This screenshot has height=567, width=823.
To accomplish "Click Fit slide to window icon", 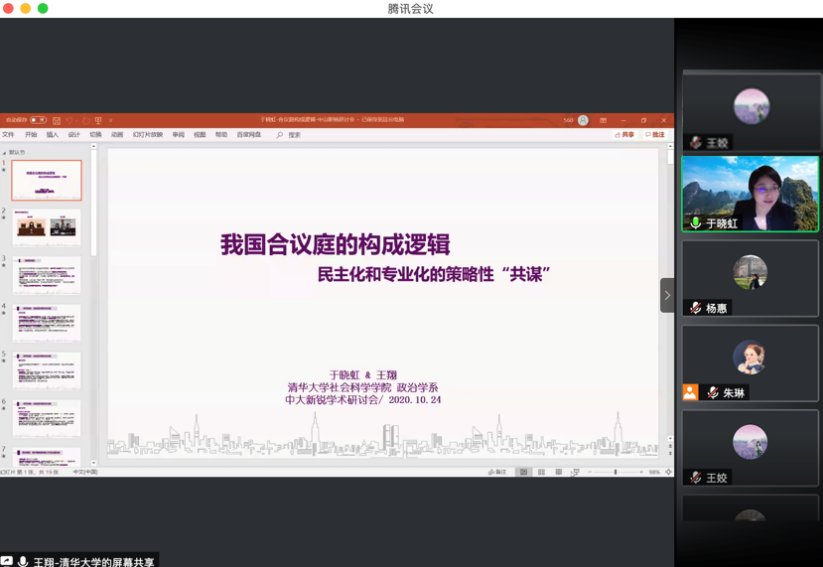I will tap(668, 472).
